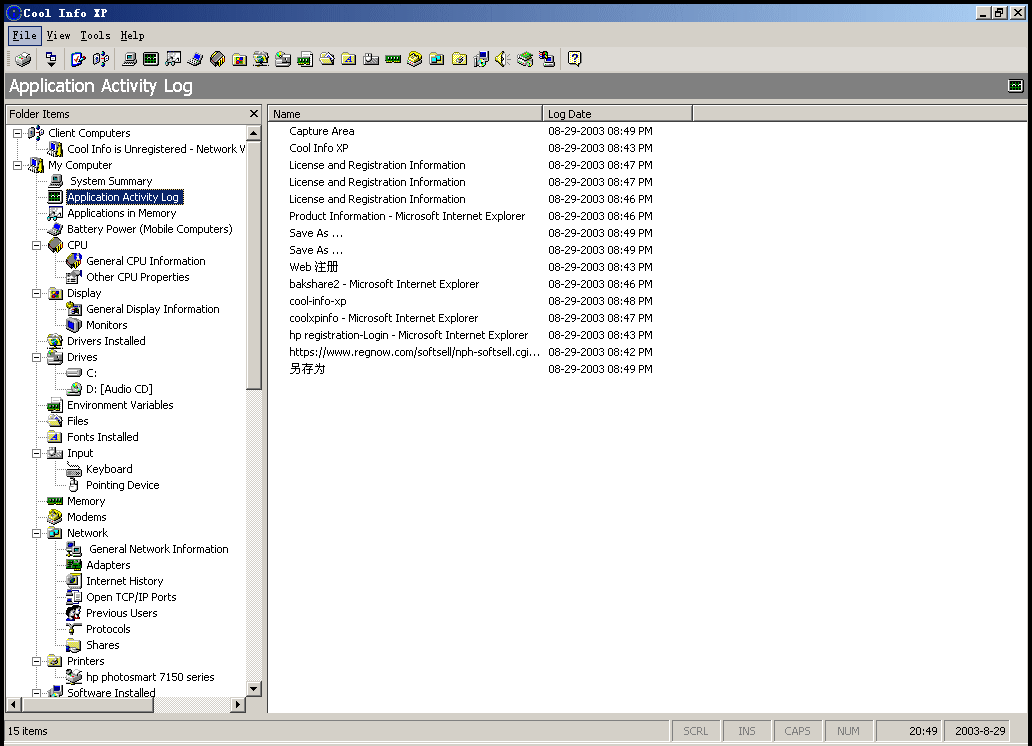Select Open TCP/IP Ports tree item
This screenshot has height=746, width=1032.
coord(131,597)
